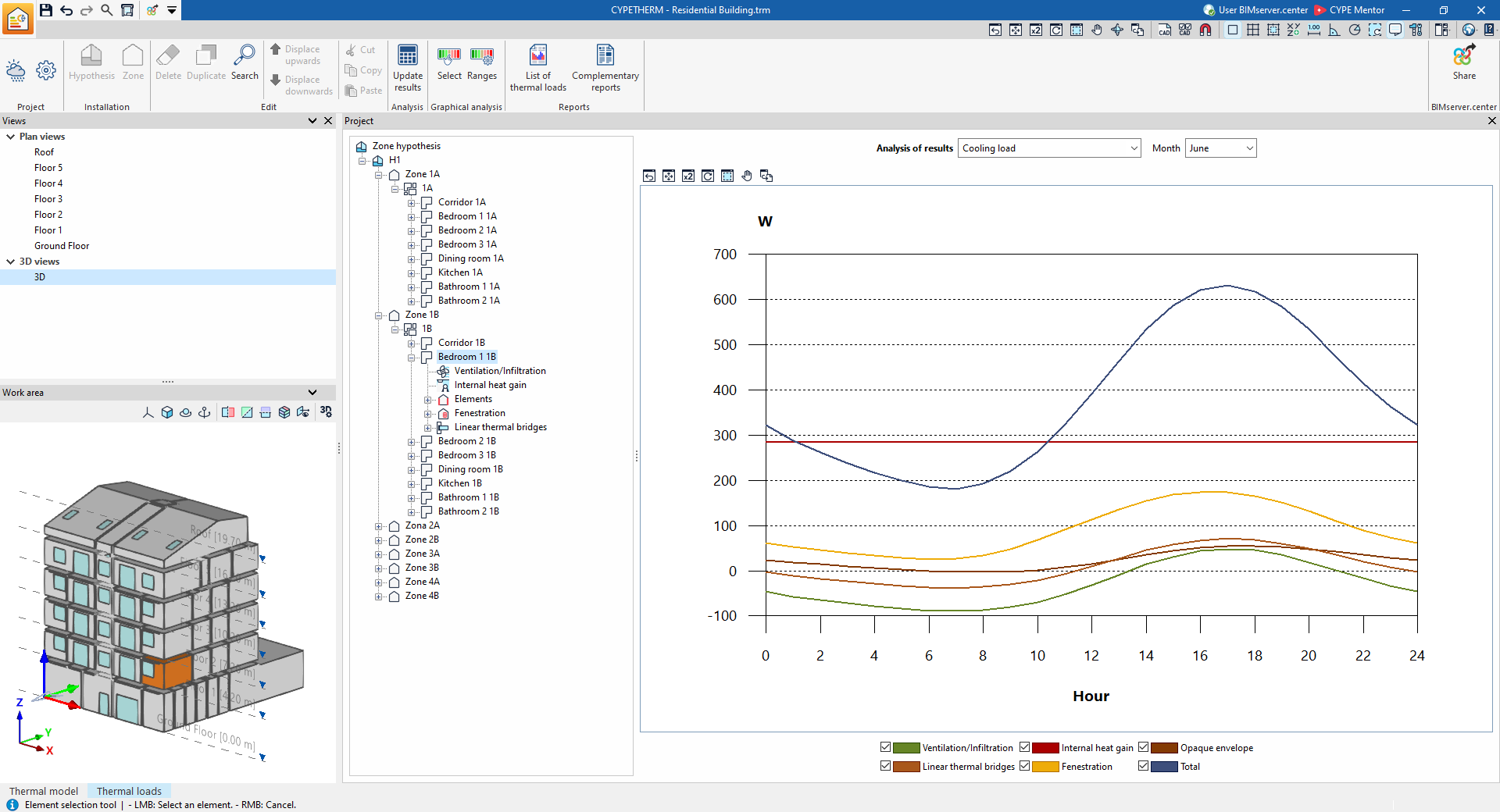Click the Total legend blue swatch

click(x=1164, y=767)
